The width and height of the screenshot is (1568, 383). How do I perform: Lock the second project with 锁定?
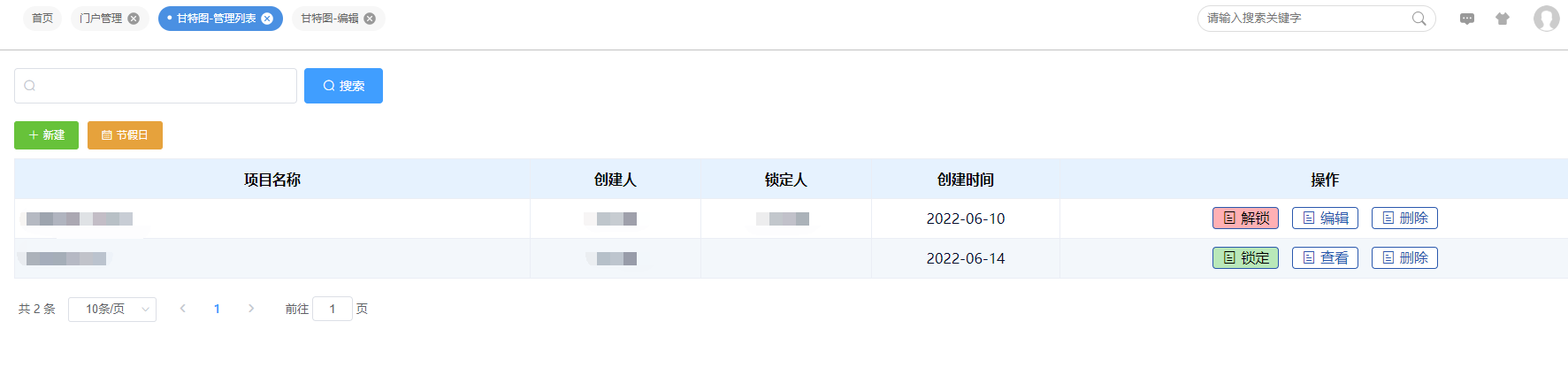1245,258
